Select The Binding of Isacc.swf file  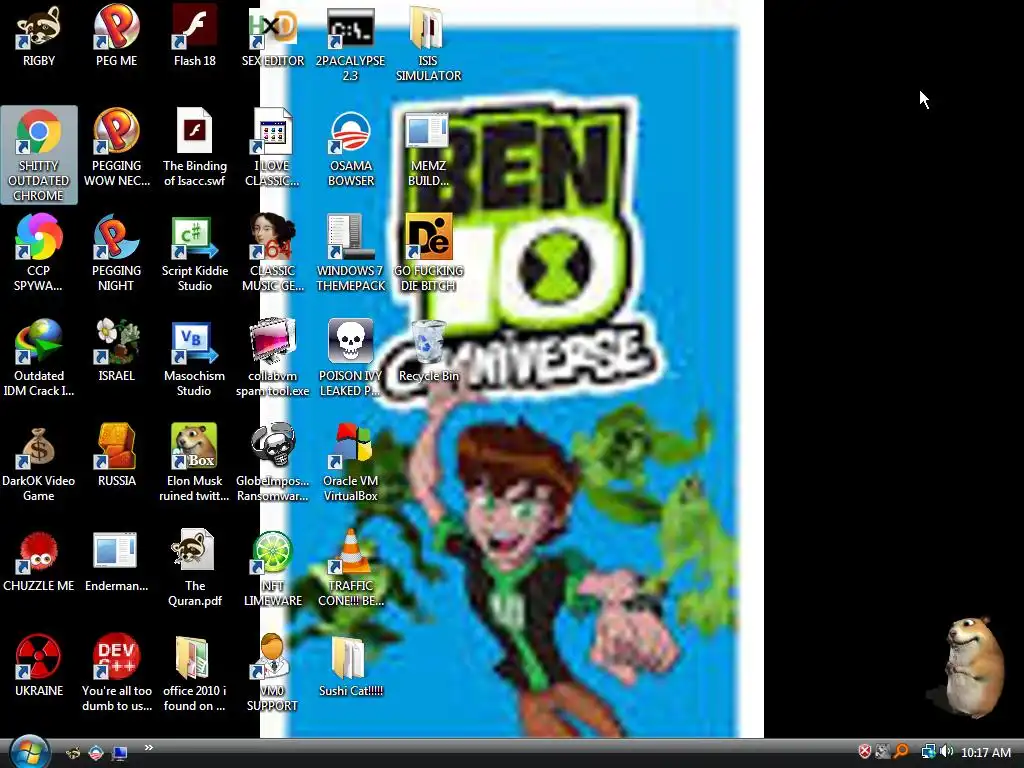(x=195, y=148)
